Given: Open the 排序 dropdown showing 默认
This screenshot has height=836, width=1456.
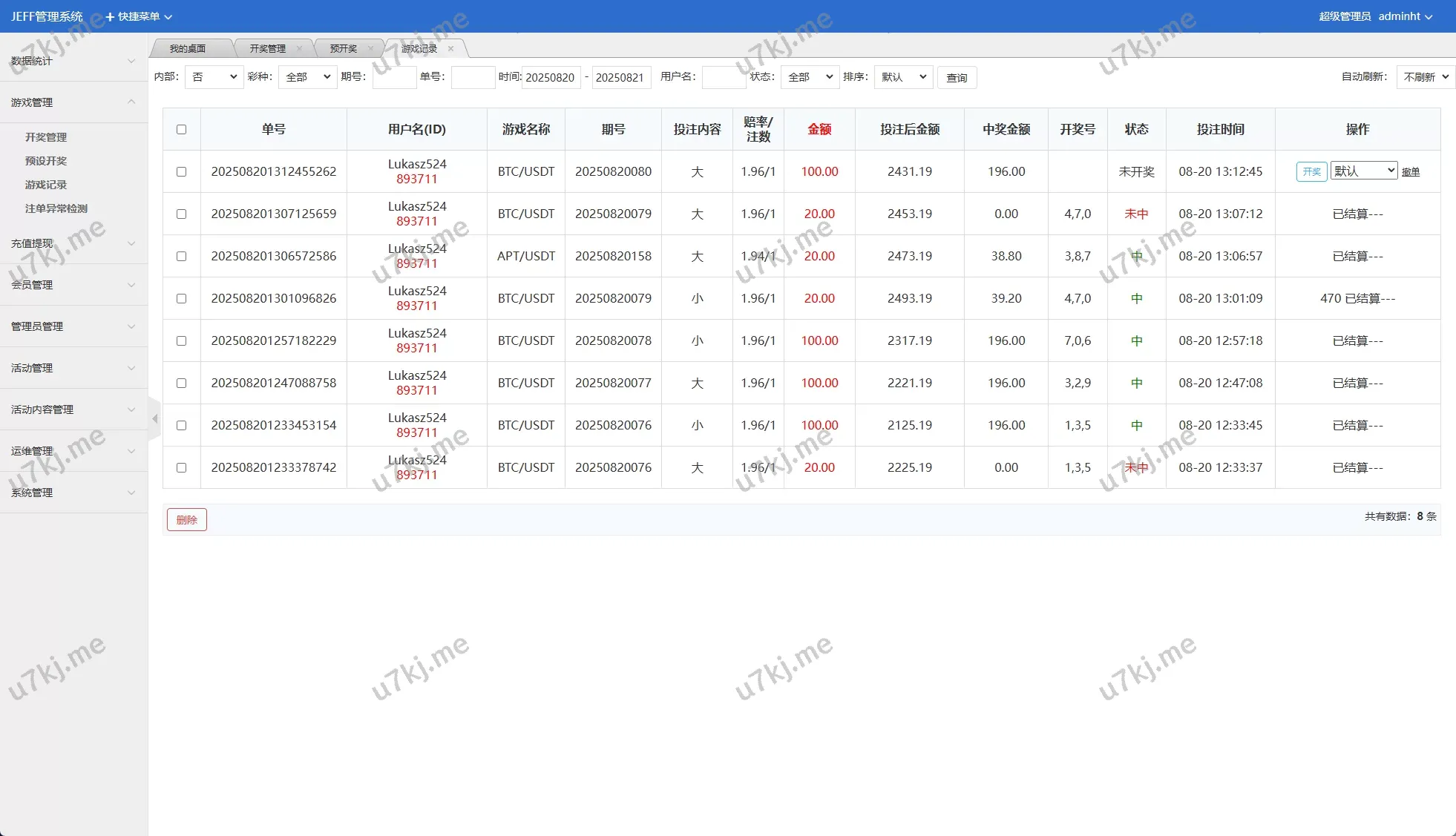Looking at the screenshot, I should 903,77.
